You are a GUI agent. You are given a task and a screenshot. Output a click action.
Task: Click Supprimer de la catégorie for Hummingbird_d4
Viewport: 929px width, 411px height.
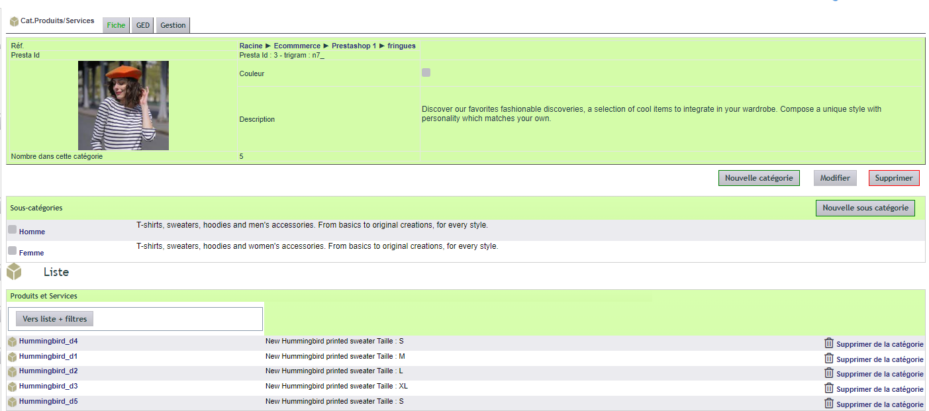pos(880,344)
